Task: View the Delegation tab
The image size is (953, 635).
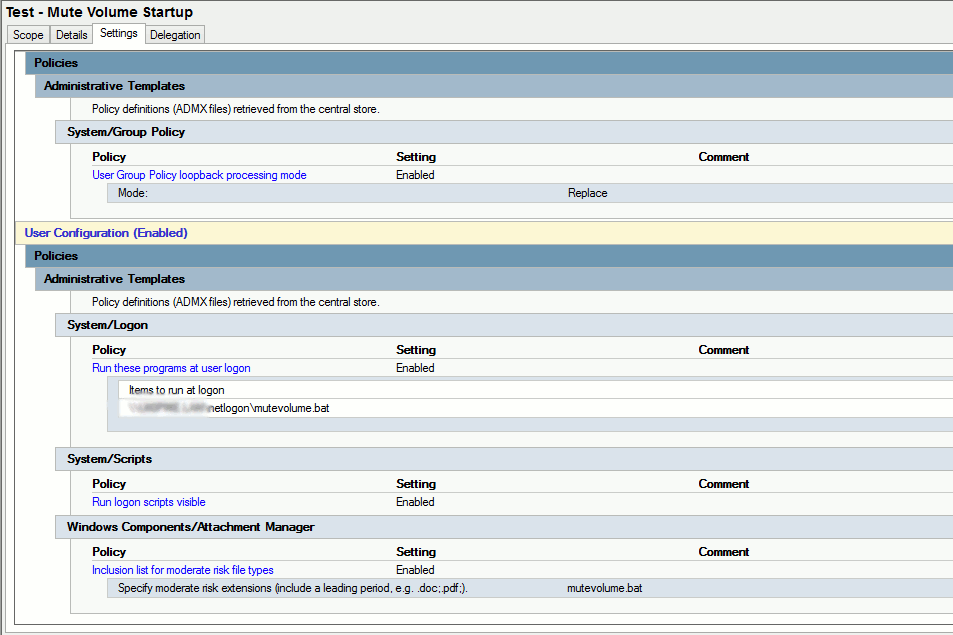Action: tap(174, 34)
